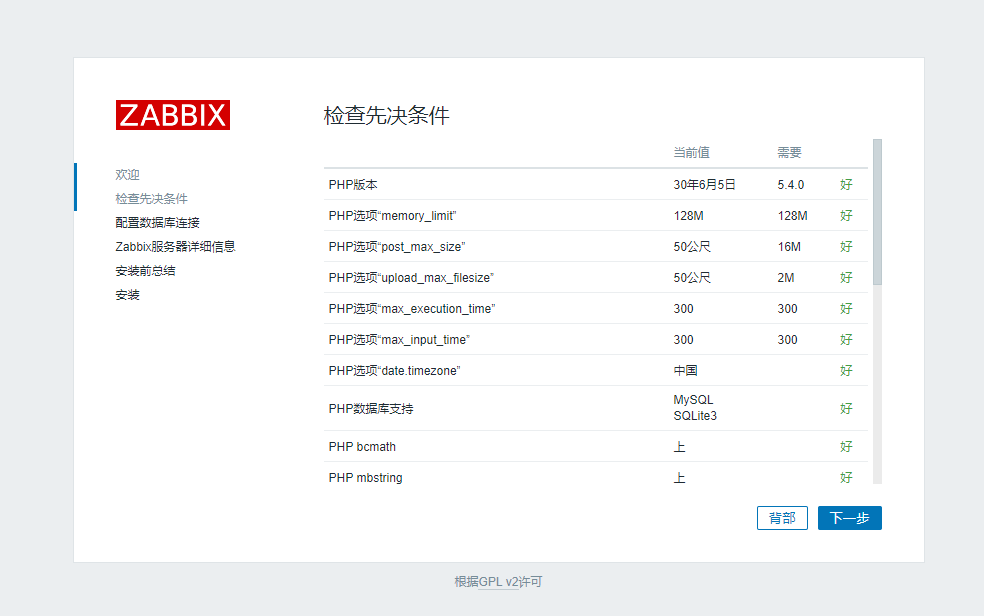The height and width of the screenshot is (616, 984).
Task: Click the SQLite3 database value
Action: 695,417
